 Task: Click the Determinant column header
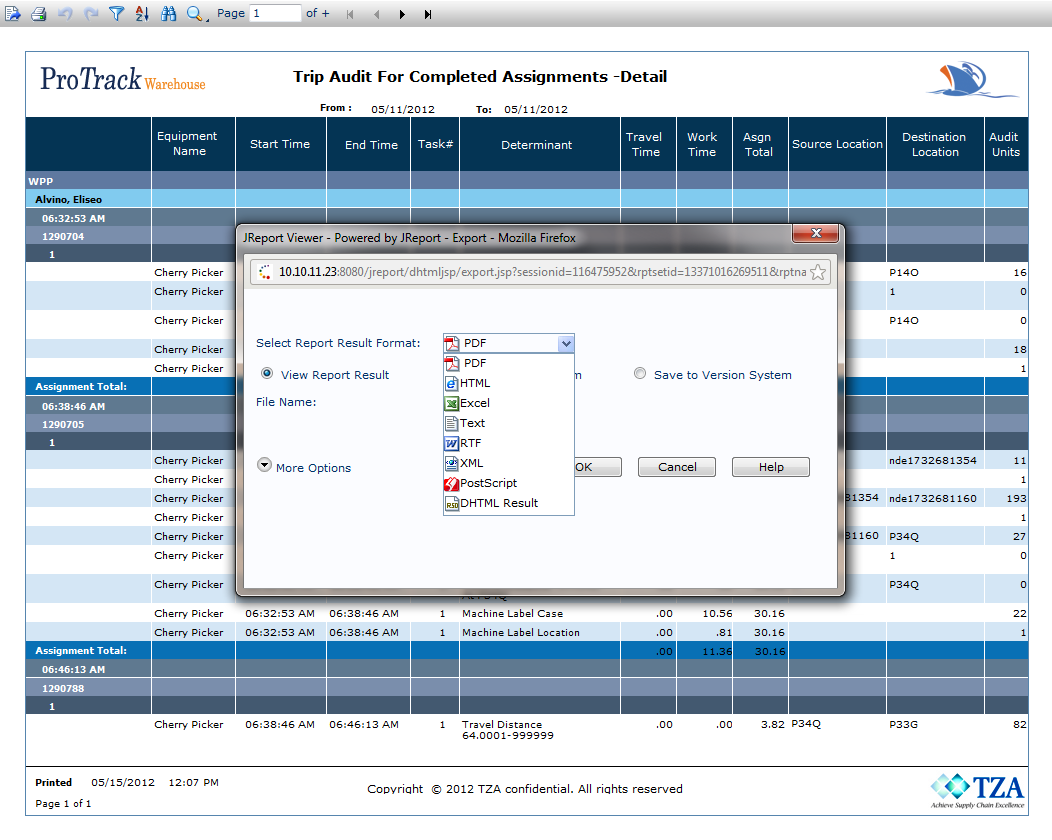[540, 144]
